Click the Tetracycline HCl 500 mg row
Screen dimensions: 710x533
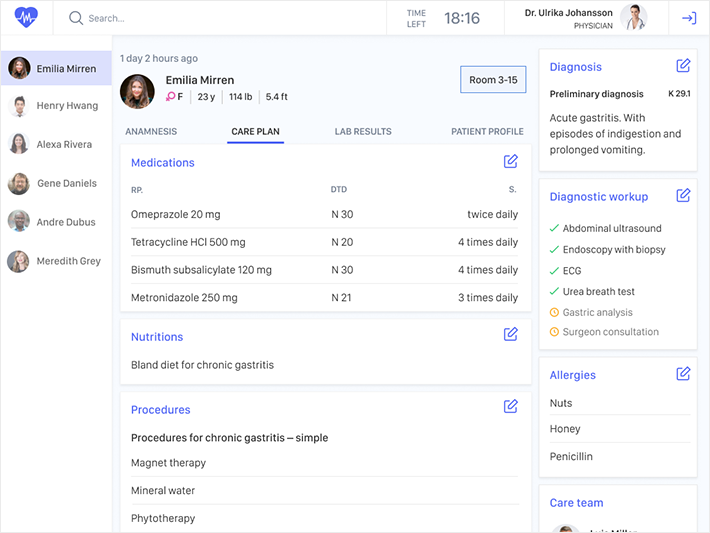324,242
